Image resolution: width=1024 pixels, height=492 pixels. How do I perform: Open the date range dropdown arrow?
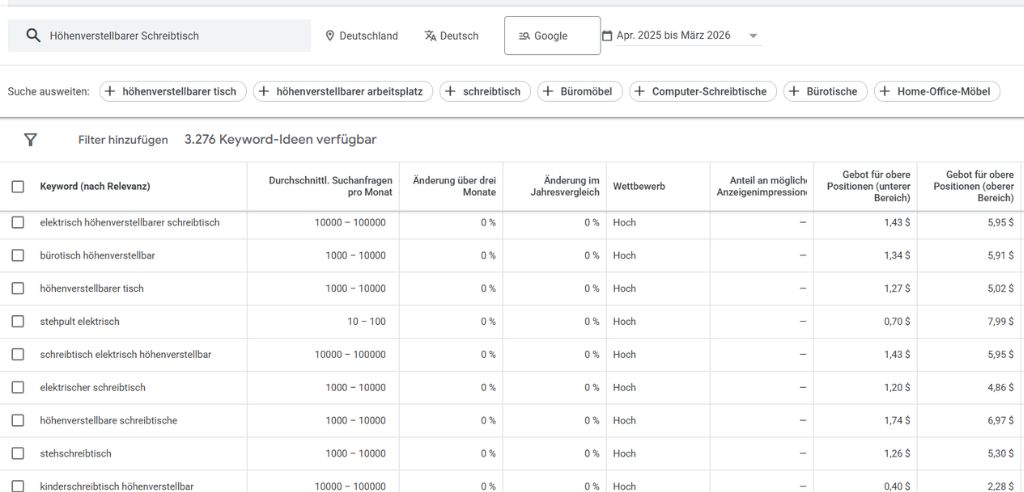753,36
